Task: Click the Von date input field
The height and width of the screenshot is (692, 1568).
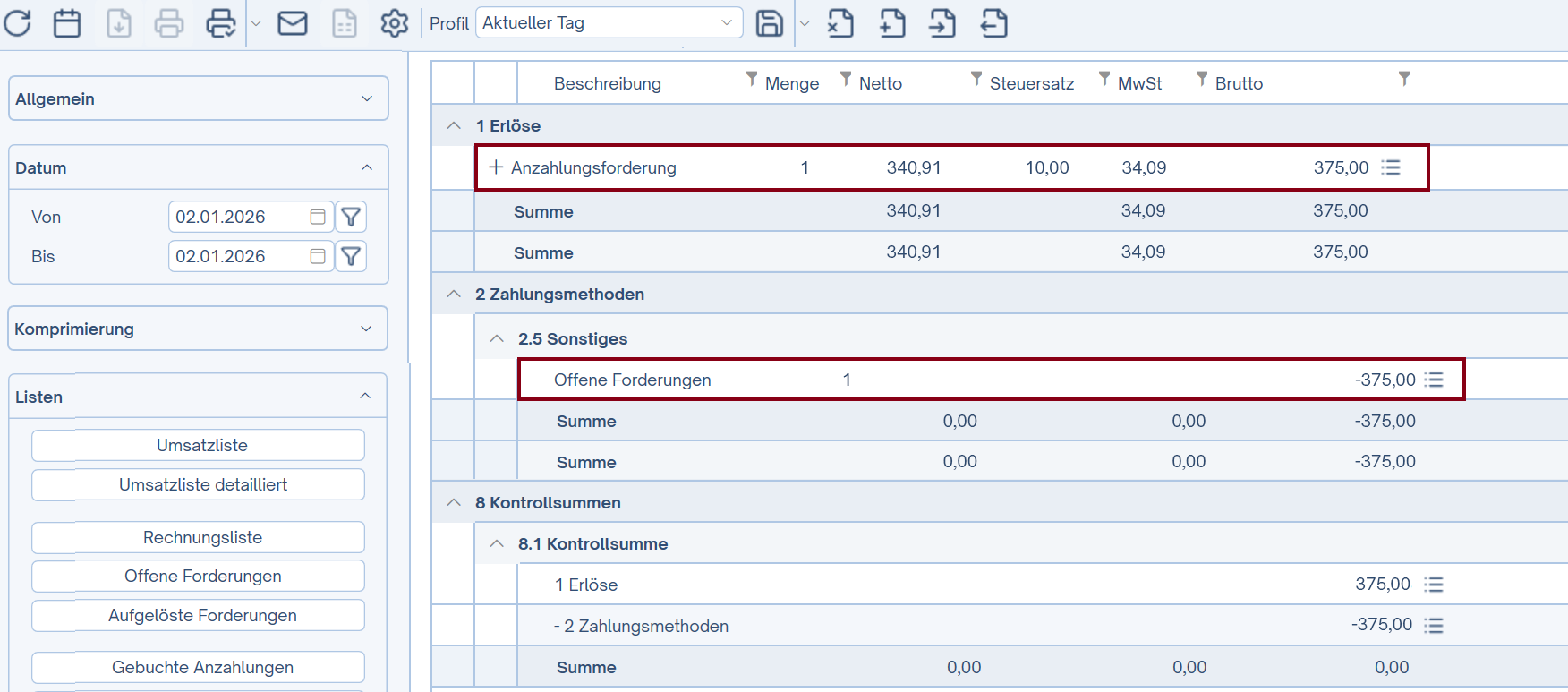Action: point(237,217)
